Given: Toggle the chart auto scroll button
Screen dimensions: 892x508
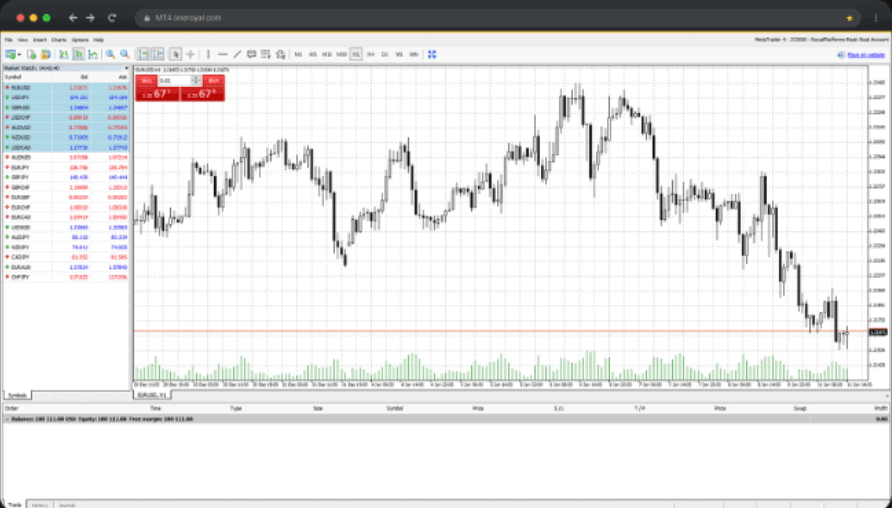Looking at the screenshot, I should point(143,54).
